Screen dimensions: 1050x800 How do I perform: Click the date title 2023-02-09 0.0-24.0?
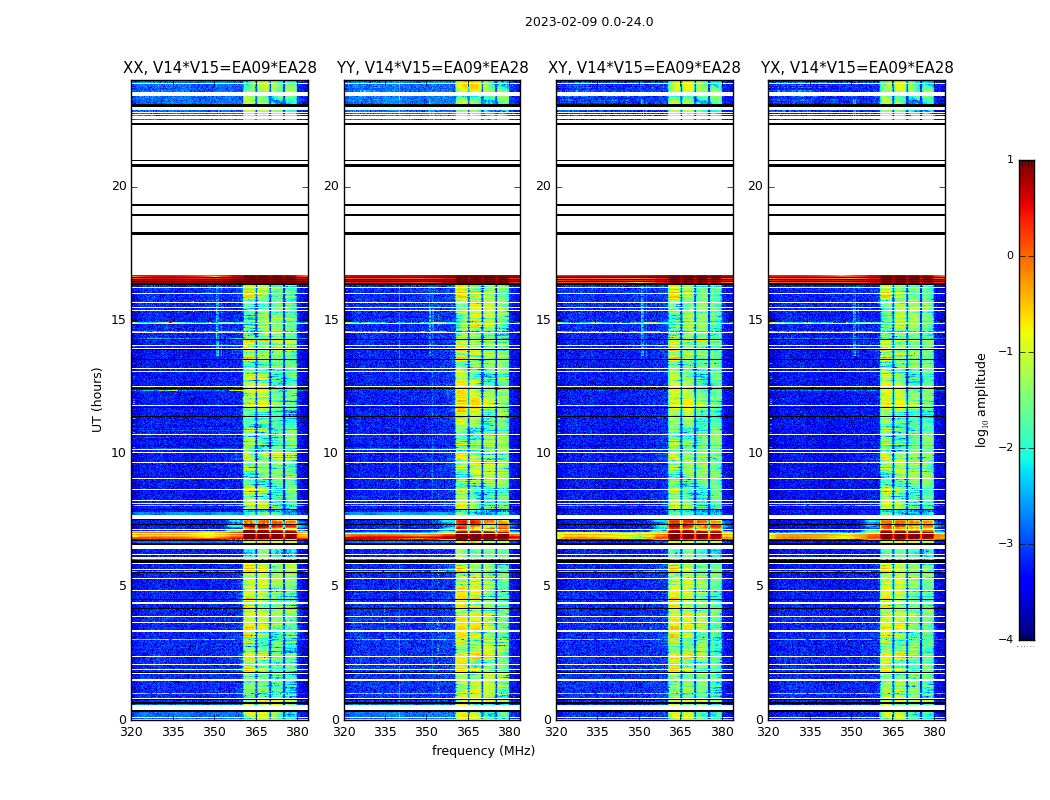tap(588, 22)
